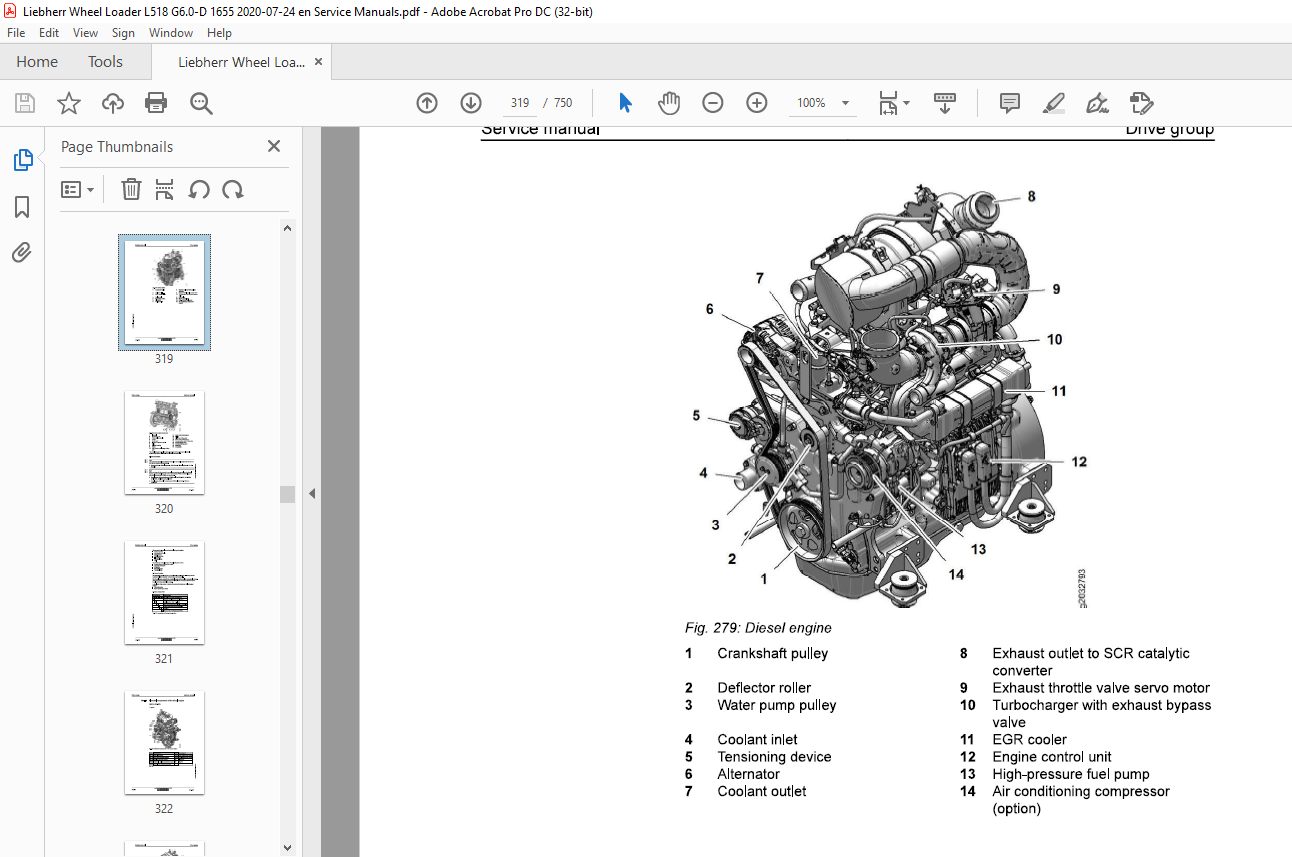The image size is (1292, 857).
Task: Select the highlight text pen tool
Action: click(x=1053, y=103)
